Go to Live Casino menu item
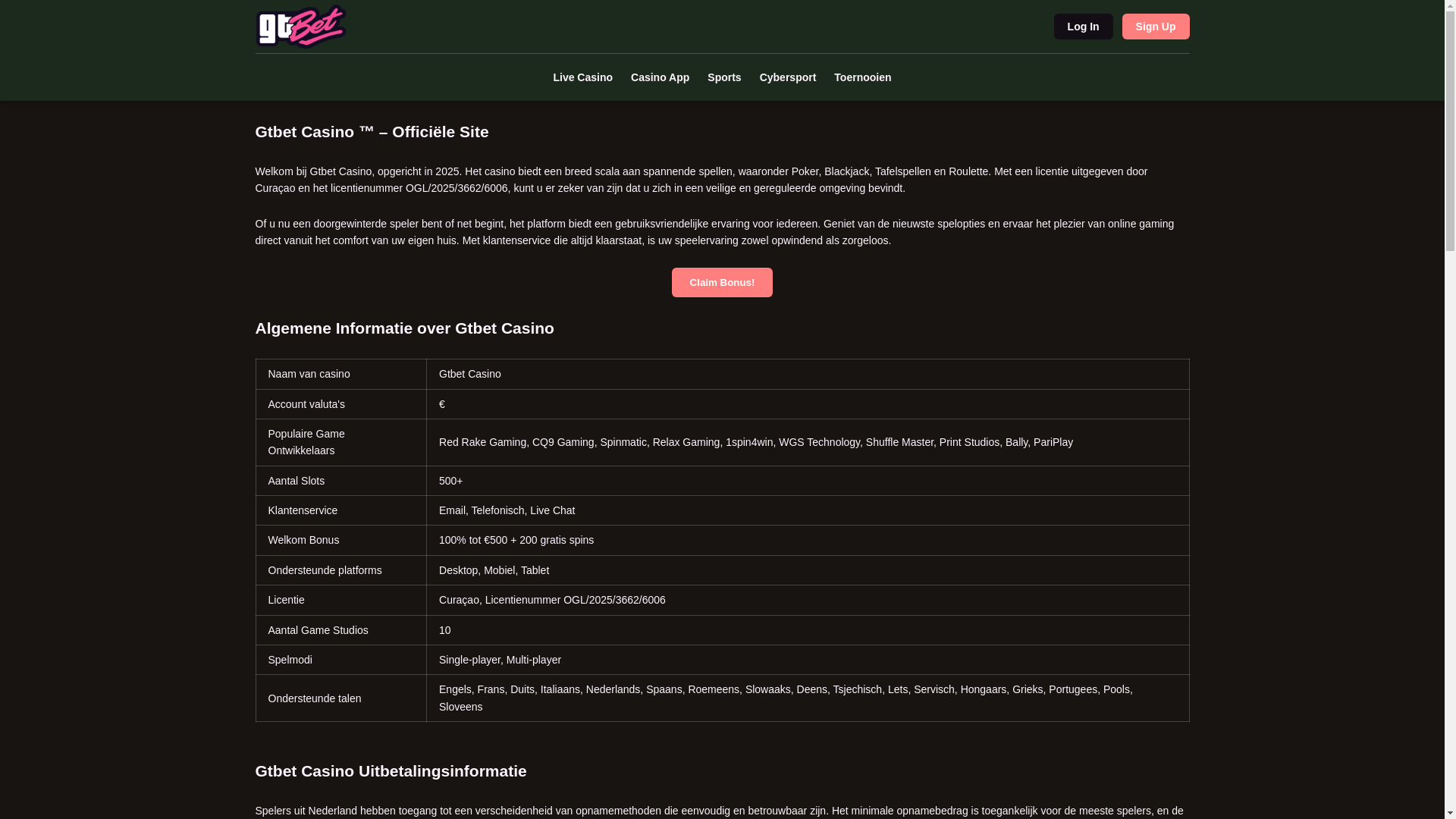The width and height of the screenshot is (1456, 819). click(x=582, y=77)
